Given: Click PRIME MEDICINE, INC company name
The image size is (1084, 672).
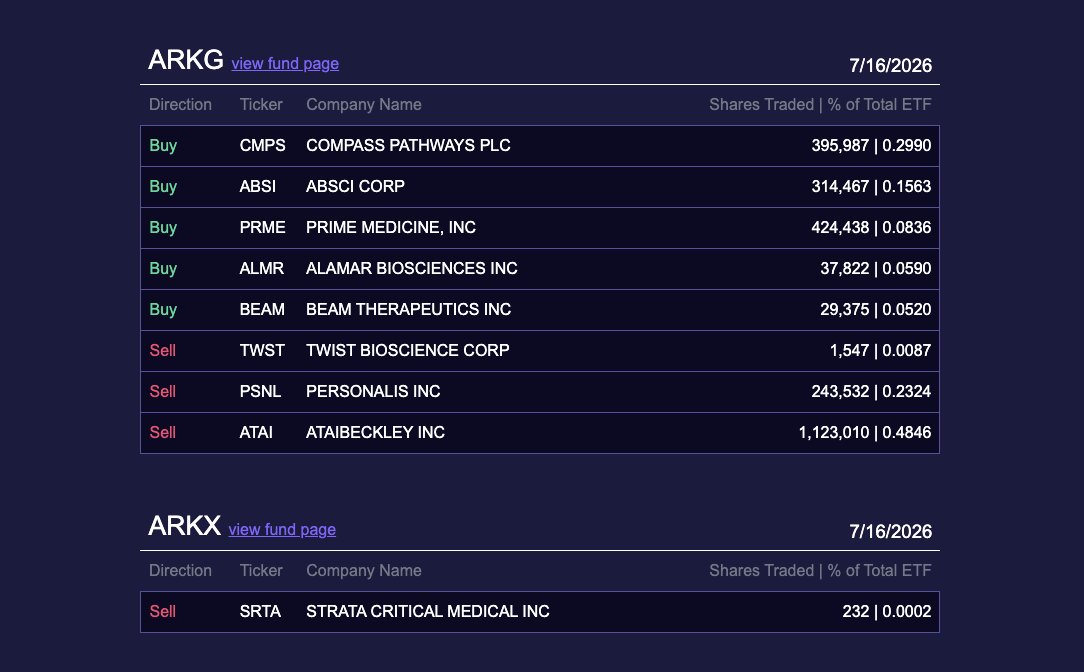Looking at the screenshot, I should tap(391, 227).
